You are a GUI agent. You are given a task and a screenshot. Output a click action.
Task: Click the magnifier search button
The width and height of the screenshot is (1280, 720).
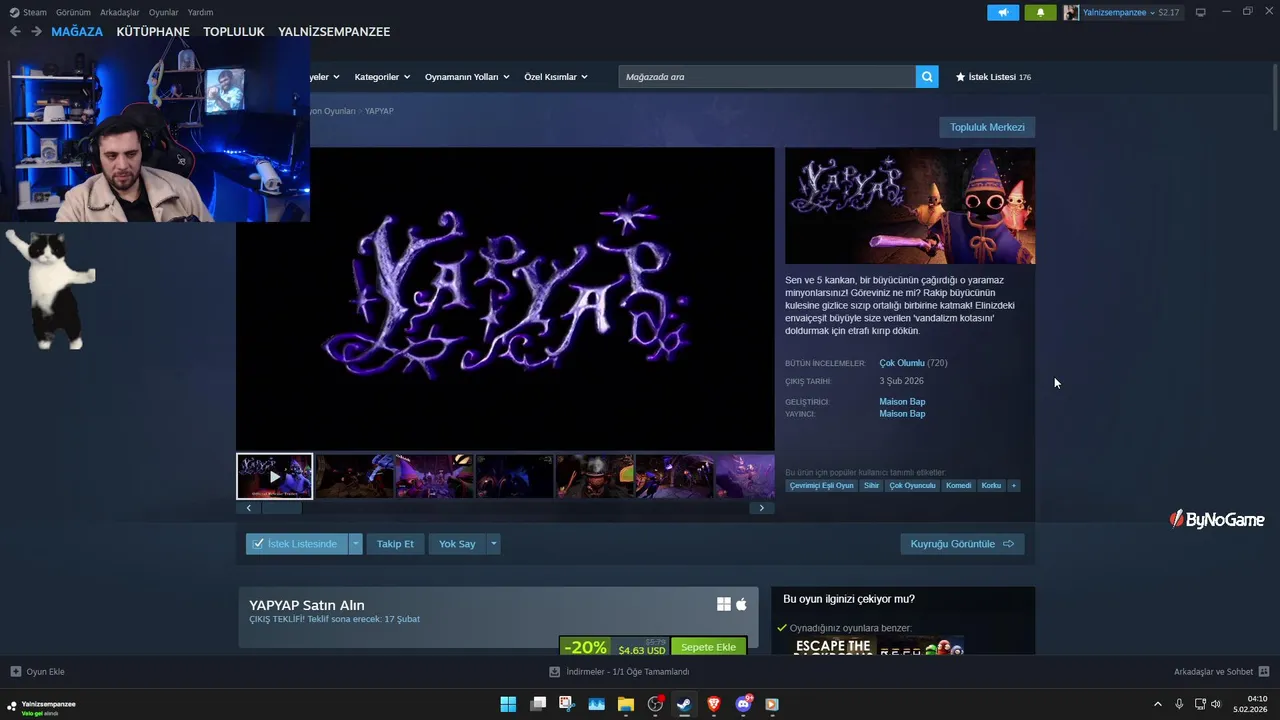927,76
